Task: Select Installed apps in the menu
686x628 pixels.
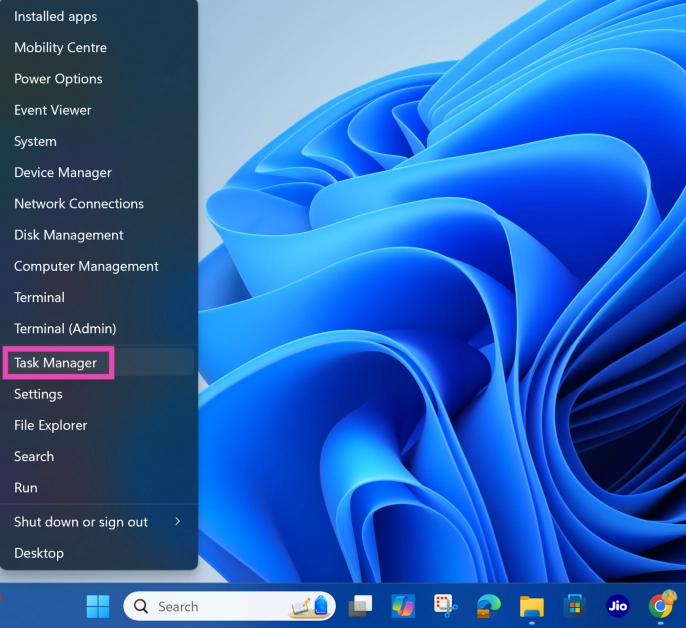Action: click(x=55, y=17)
